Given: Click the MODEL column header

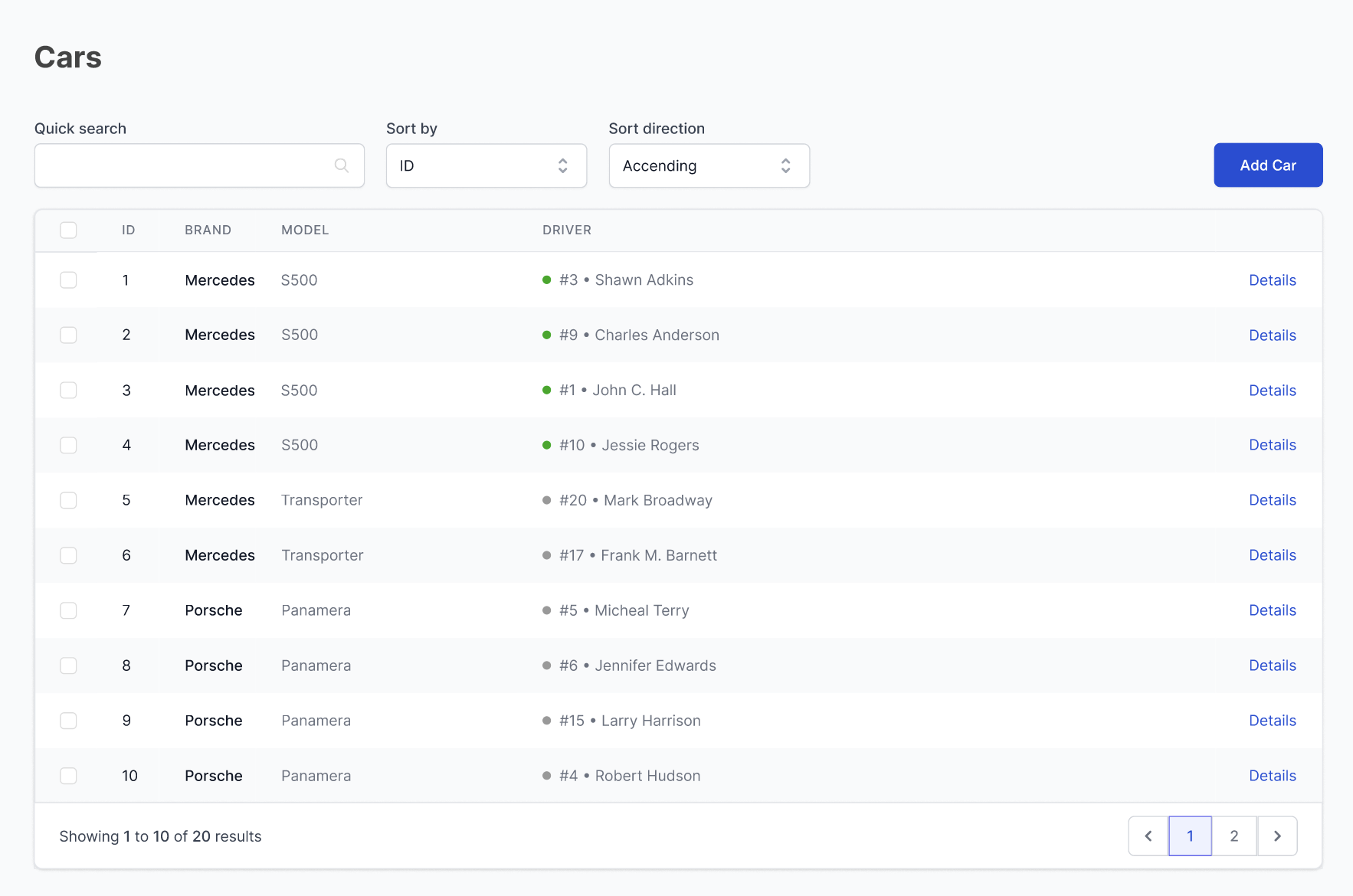Looking at the screenshot, I should point(305,230).
